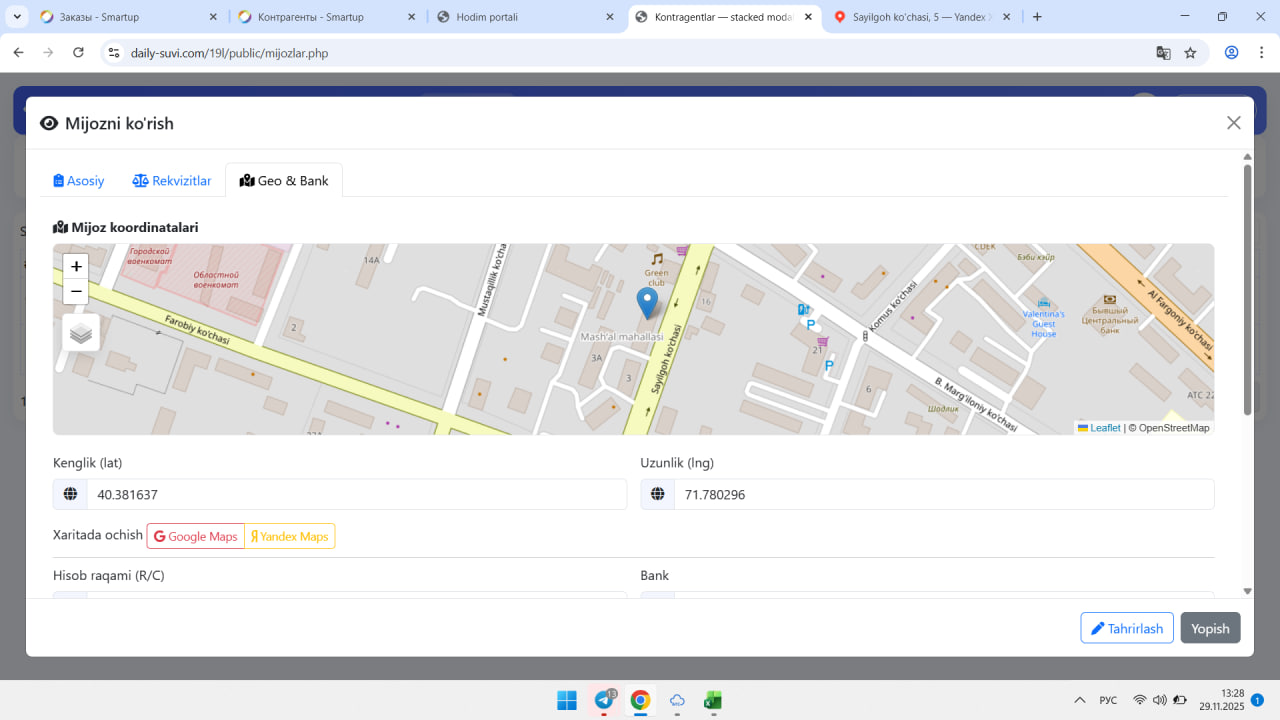Open the map layers control
The image size is (1280, 720).
pyautogui.click(x=81, y=333)
